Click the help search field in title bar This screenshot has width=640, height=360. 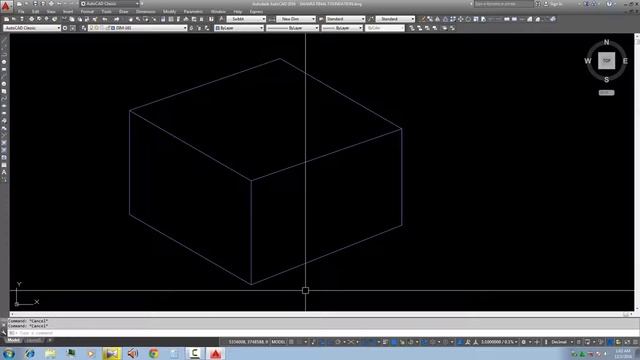(x=504, y=4)
